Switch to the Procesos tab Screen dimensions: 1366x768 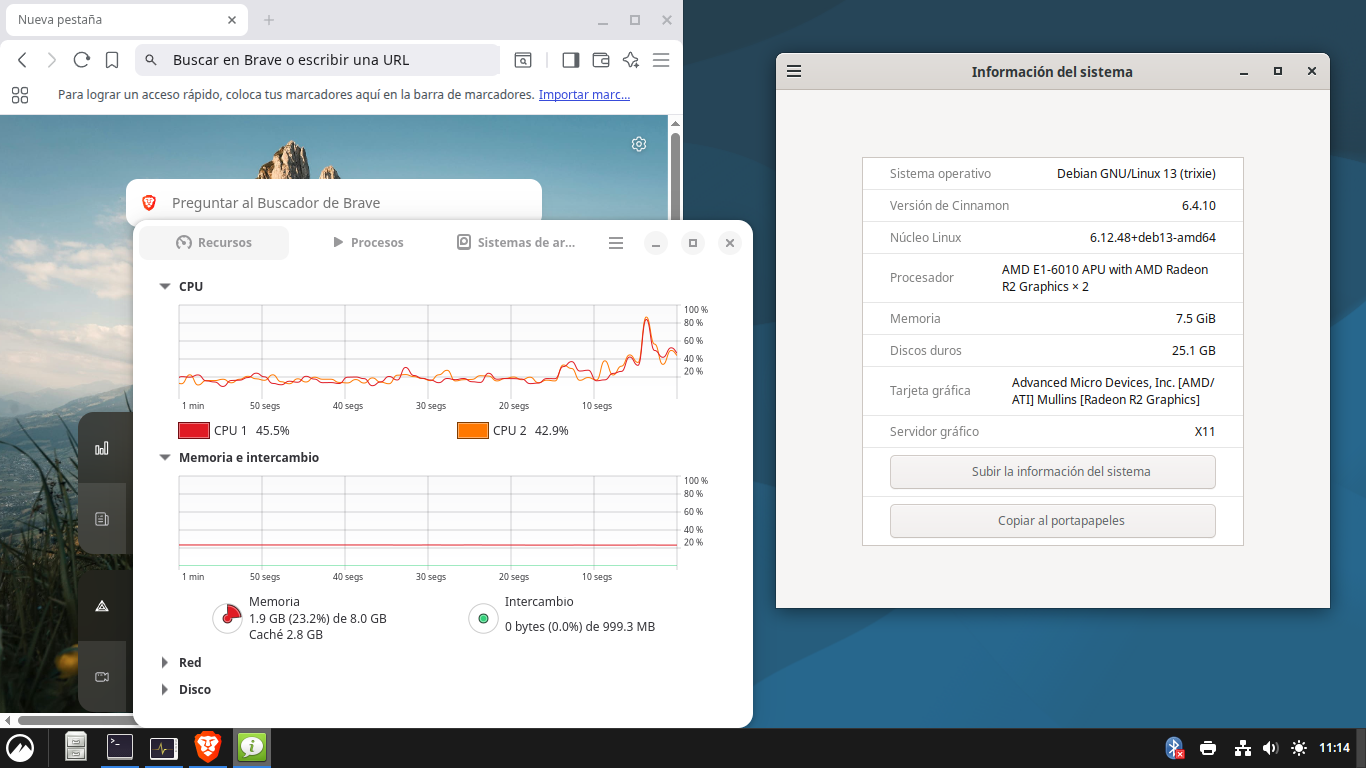click(x=367, y=243)
